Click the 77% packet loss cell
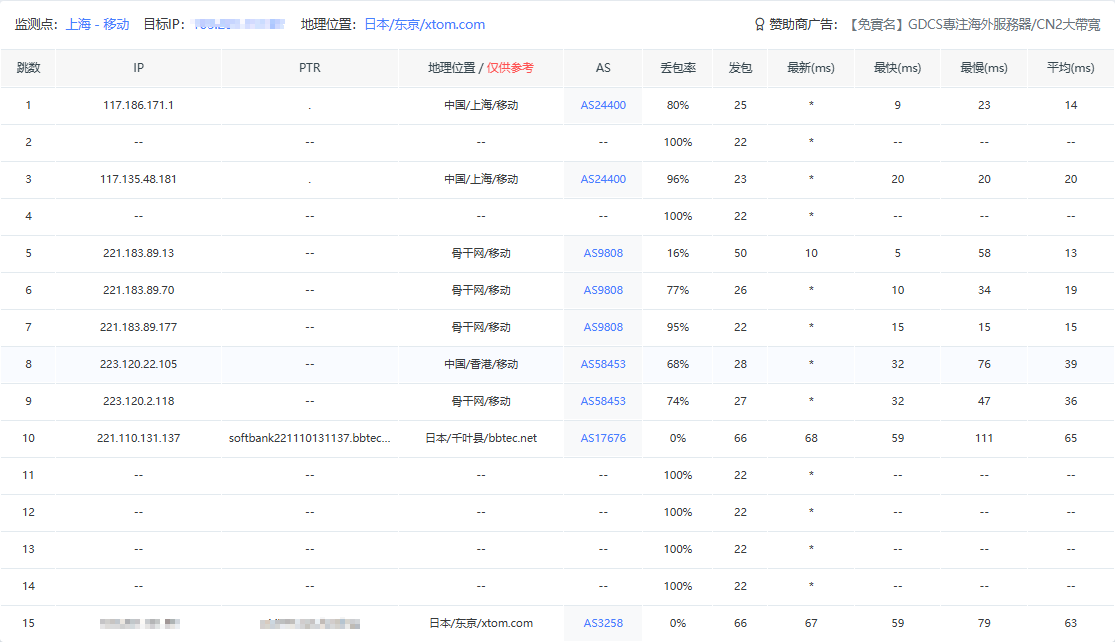This screenshot has height=642, width=1115. click(678, 290)
